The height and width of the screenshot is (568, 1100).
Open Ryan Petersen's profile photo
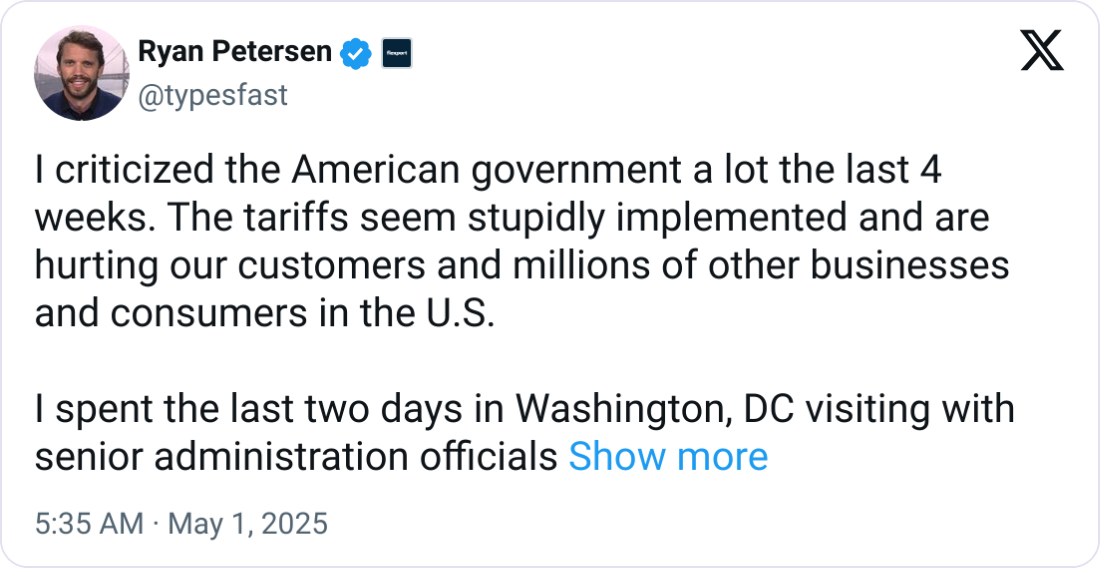click(82, 73)
